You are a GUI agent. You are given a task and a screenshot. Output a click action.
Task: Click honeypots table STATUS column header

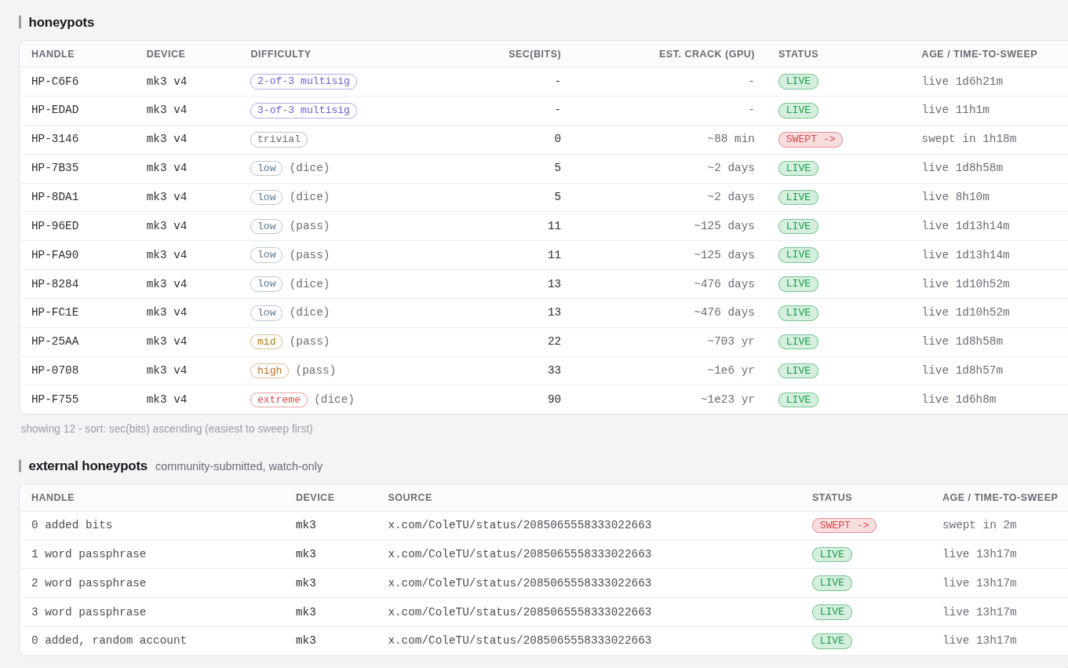click(798, 54)
